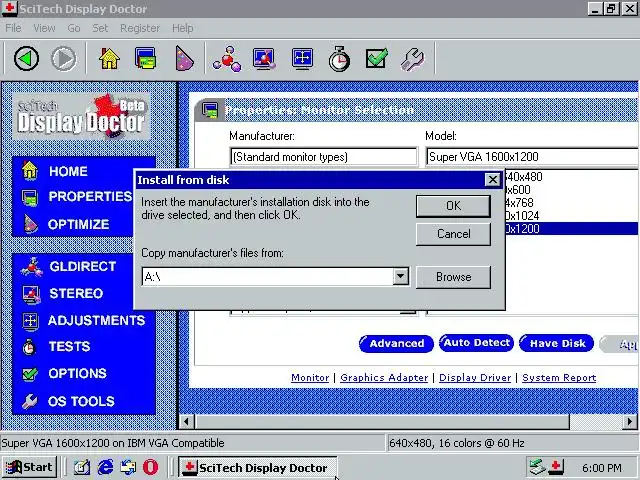
Task: Select the 768 model list entry
Action: tap(571, 202)
